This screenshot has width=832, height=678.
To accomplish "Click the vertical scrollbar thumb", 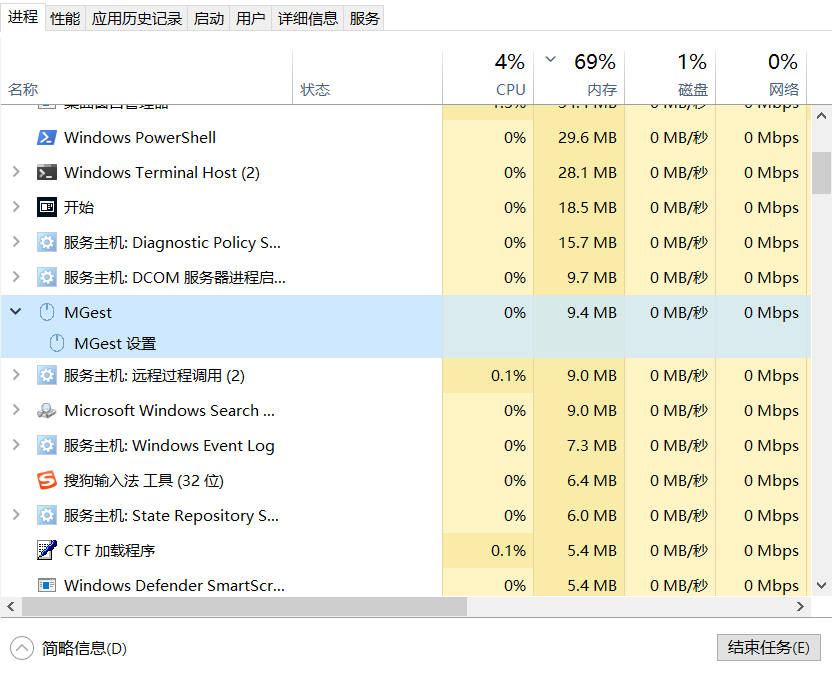I will tap(821, 173).
